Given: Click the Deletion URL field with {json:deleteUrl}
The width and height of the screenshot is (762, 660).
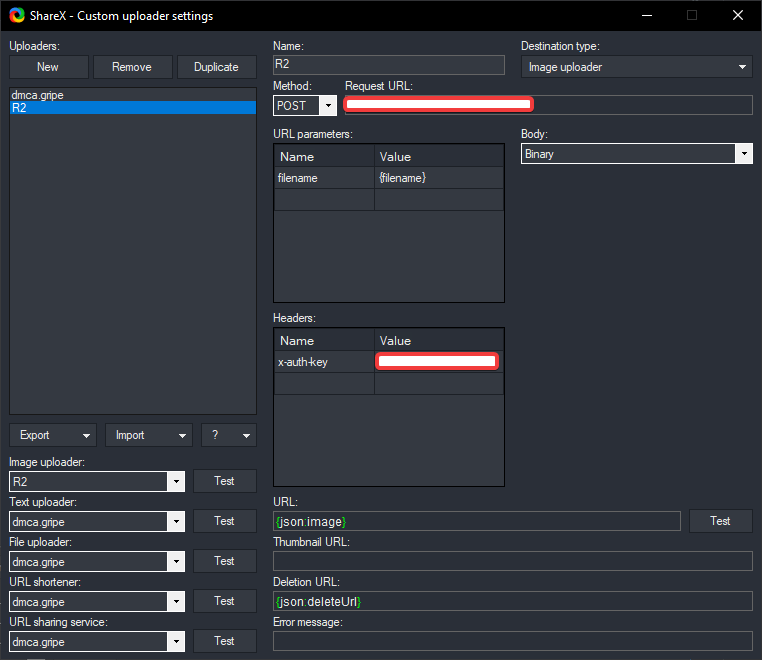Looking at the screenshot, I should pos(513,601).
